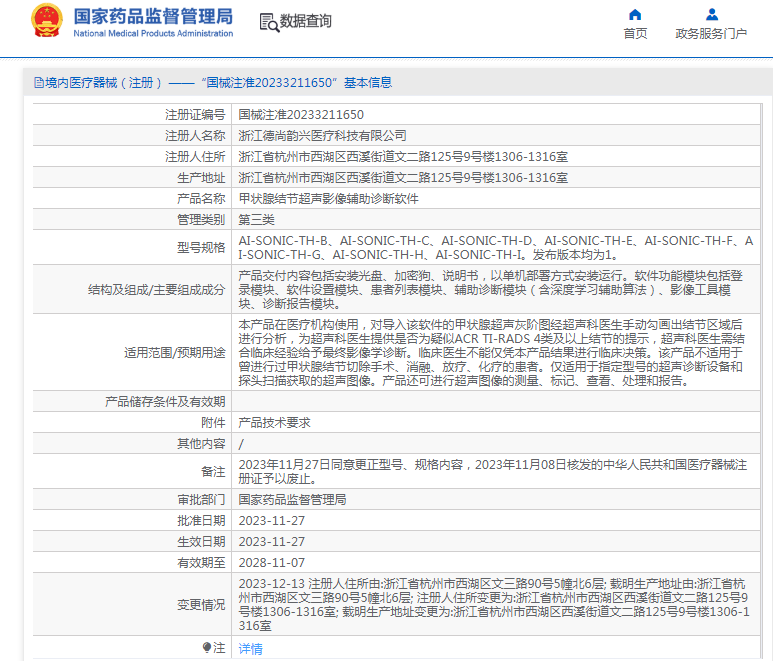Click the national emblem logo
The height and width of the screenshot is (661, 773).
coord(47,21)
